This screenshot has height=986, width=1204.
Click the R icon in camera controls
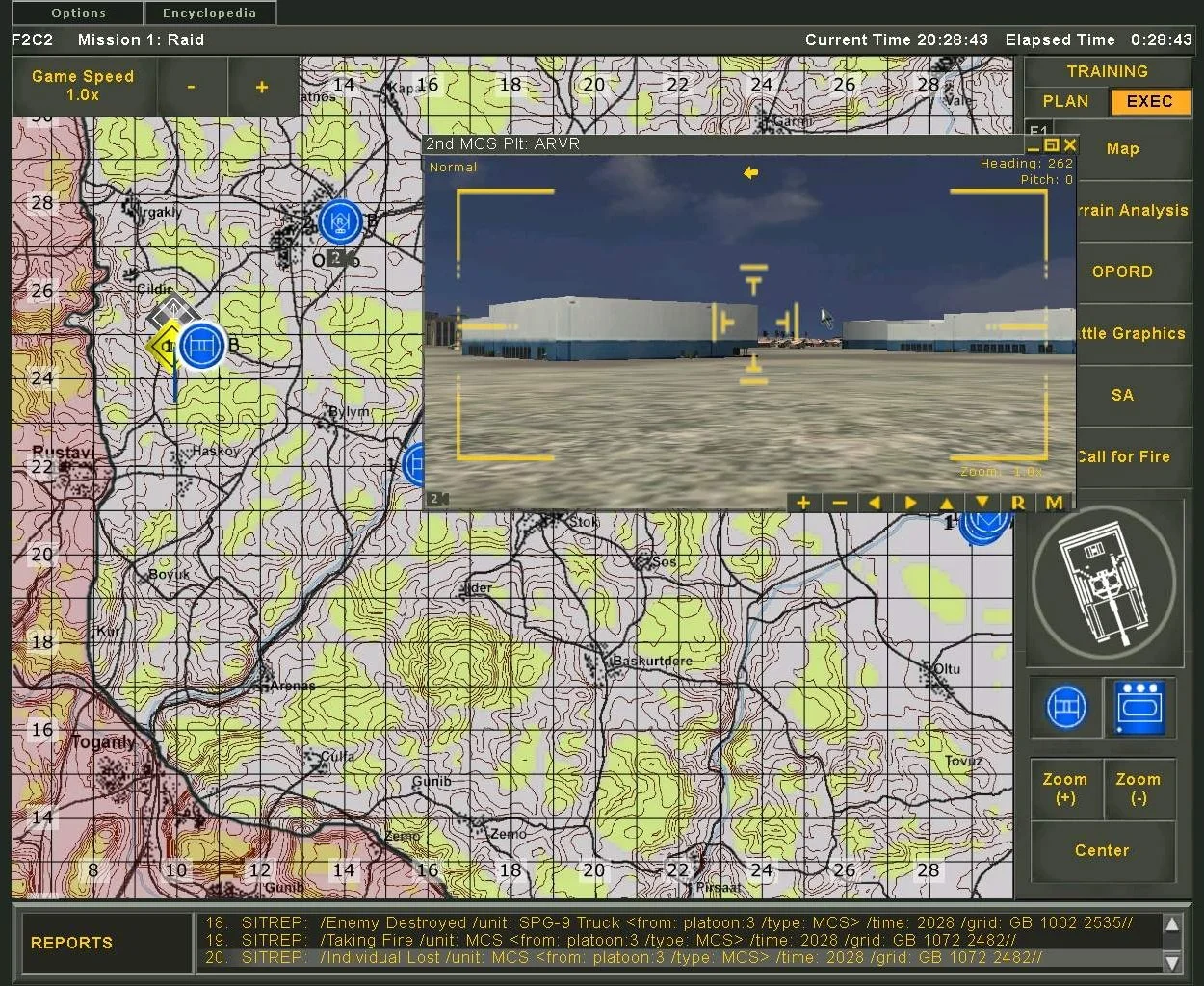(x=1018, y=503)
